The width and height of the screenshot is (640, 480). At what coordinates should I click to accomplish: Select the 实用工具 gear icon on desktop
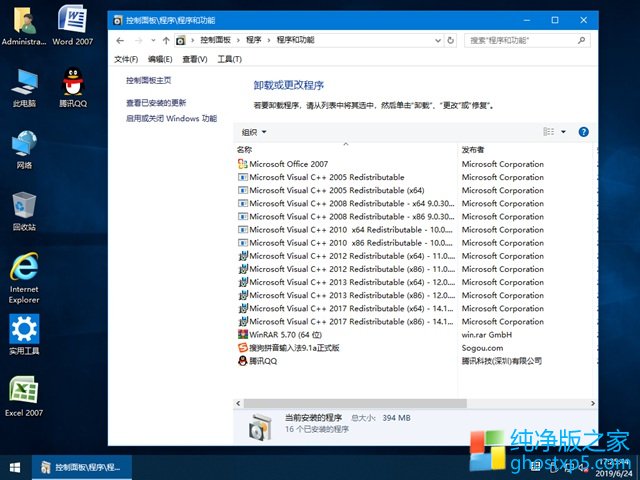coord(24,335)
